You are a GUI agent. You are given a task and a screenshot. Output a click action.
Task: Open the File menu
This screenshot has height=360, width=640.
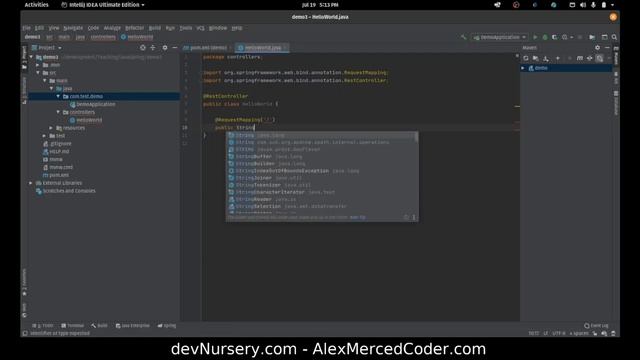27,28
